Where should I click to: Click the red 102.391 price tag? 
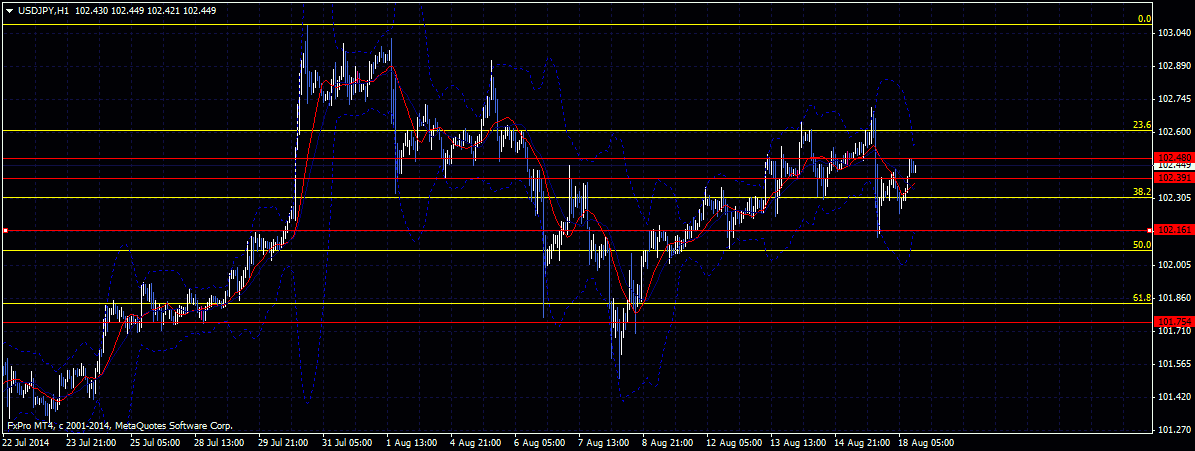pyautogui.click(x=1172, y=178)
